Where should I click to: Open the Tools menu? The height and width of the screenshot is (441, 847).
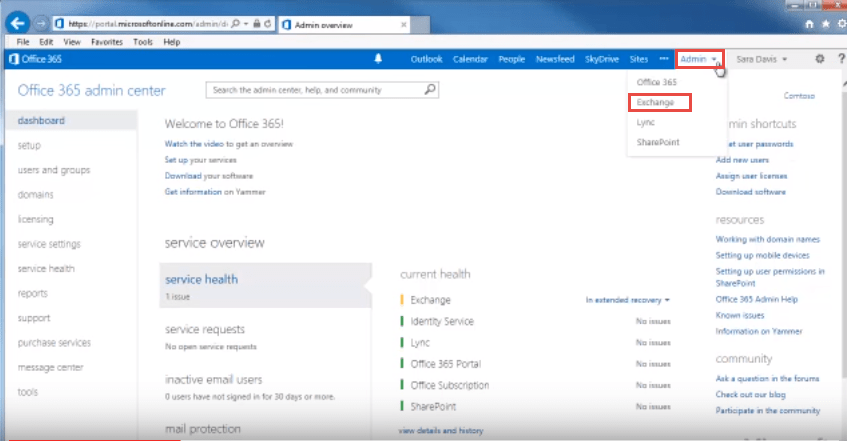pos(143,42)
